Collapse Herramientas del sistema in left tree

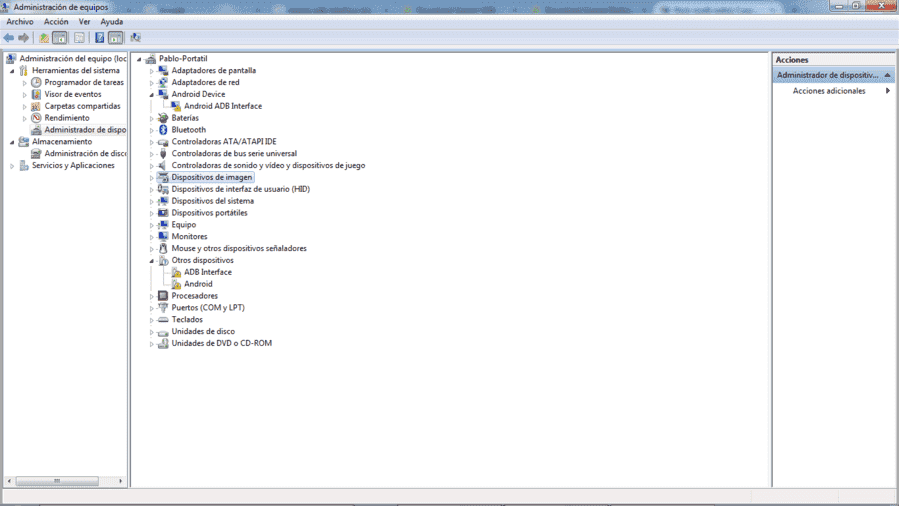12,71
